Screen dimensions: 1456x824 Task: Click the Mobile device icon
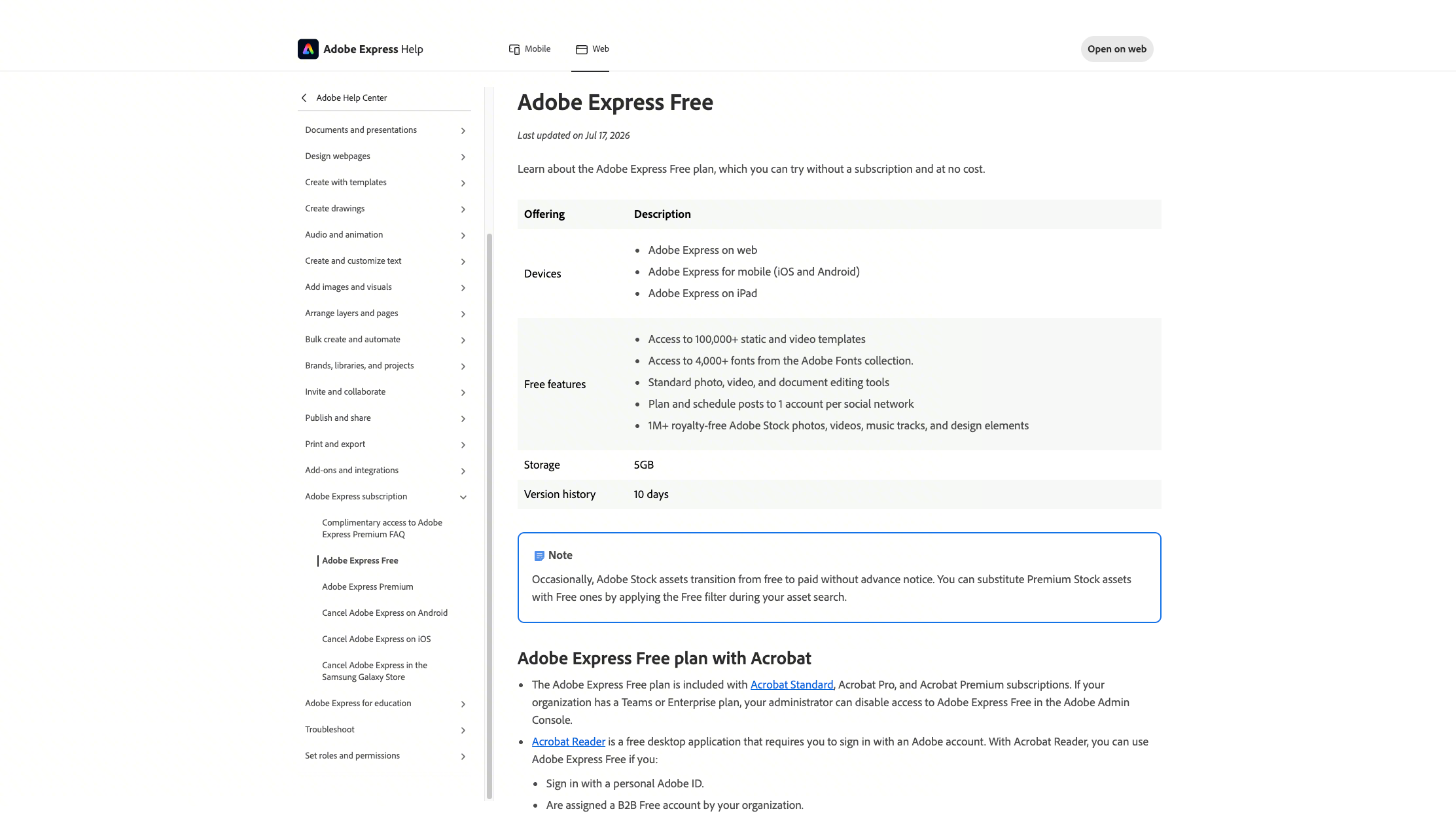click(514, 50)
